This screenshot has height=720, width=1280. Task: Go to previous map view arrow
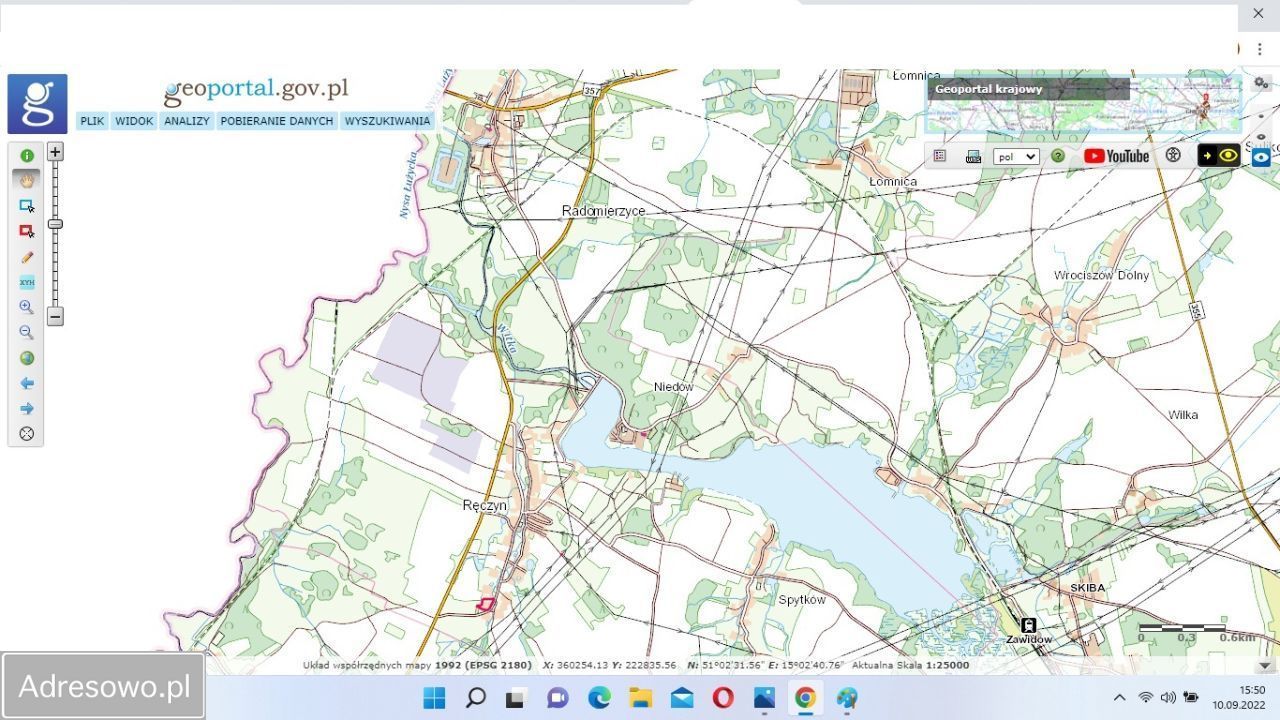27,383
